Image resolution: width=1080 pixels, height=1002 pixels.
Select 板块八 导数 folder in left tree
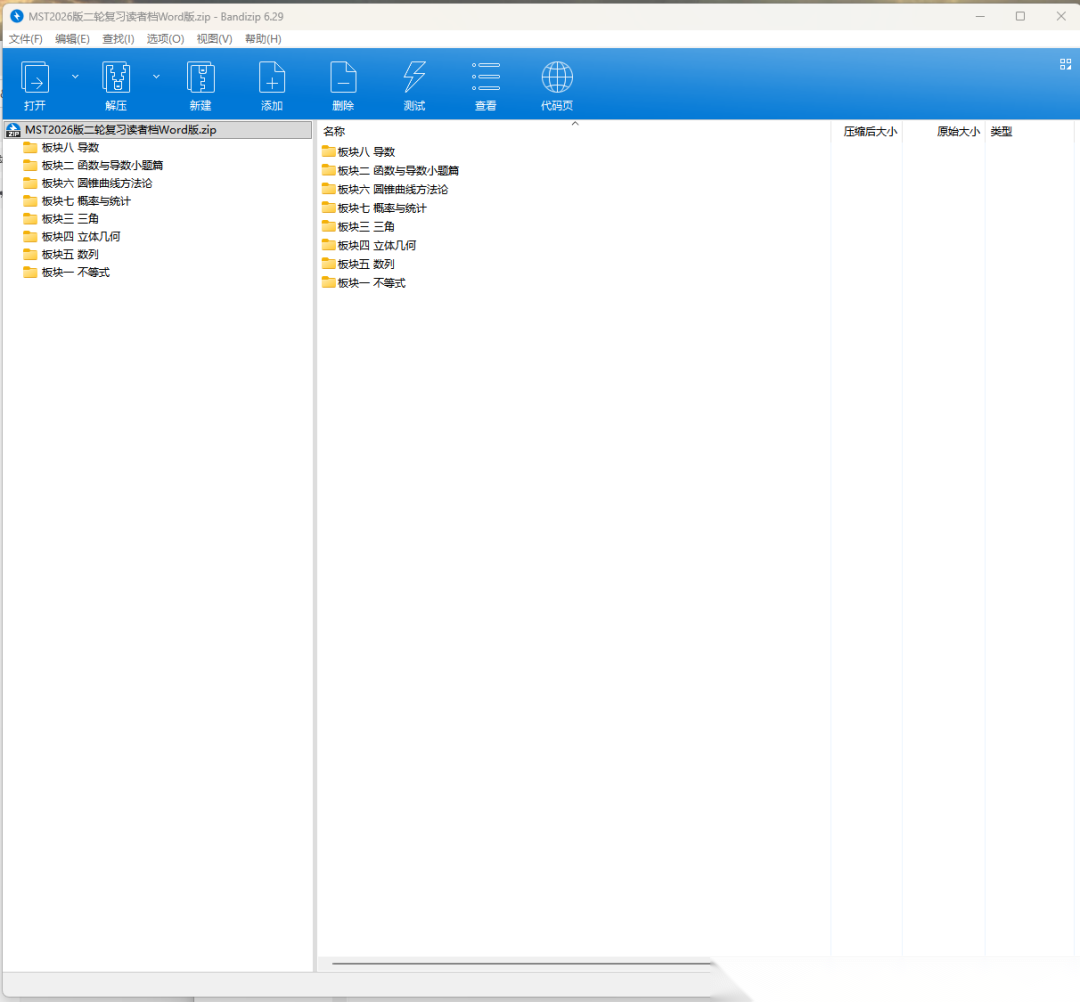pos(70,148)
